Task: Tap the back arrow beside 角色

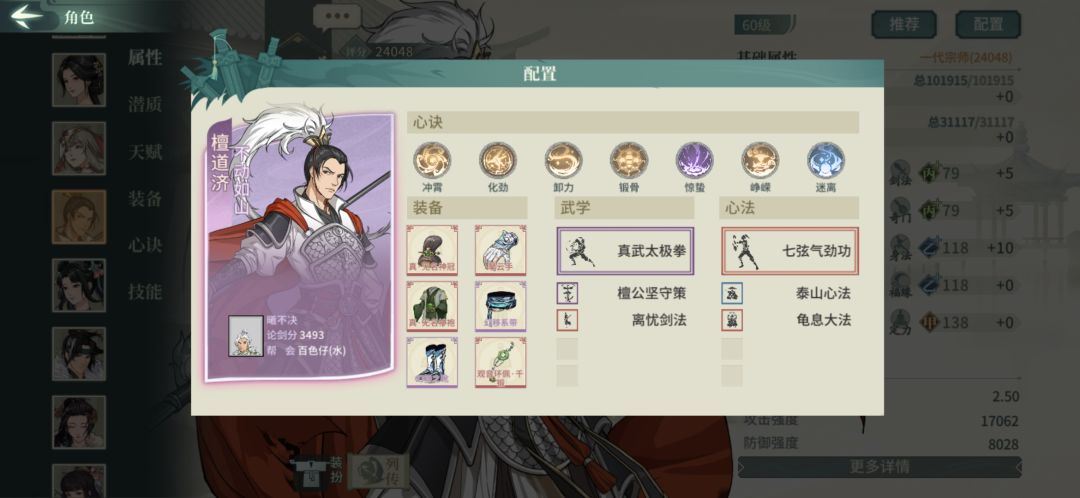Action: click(27, 17)
